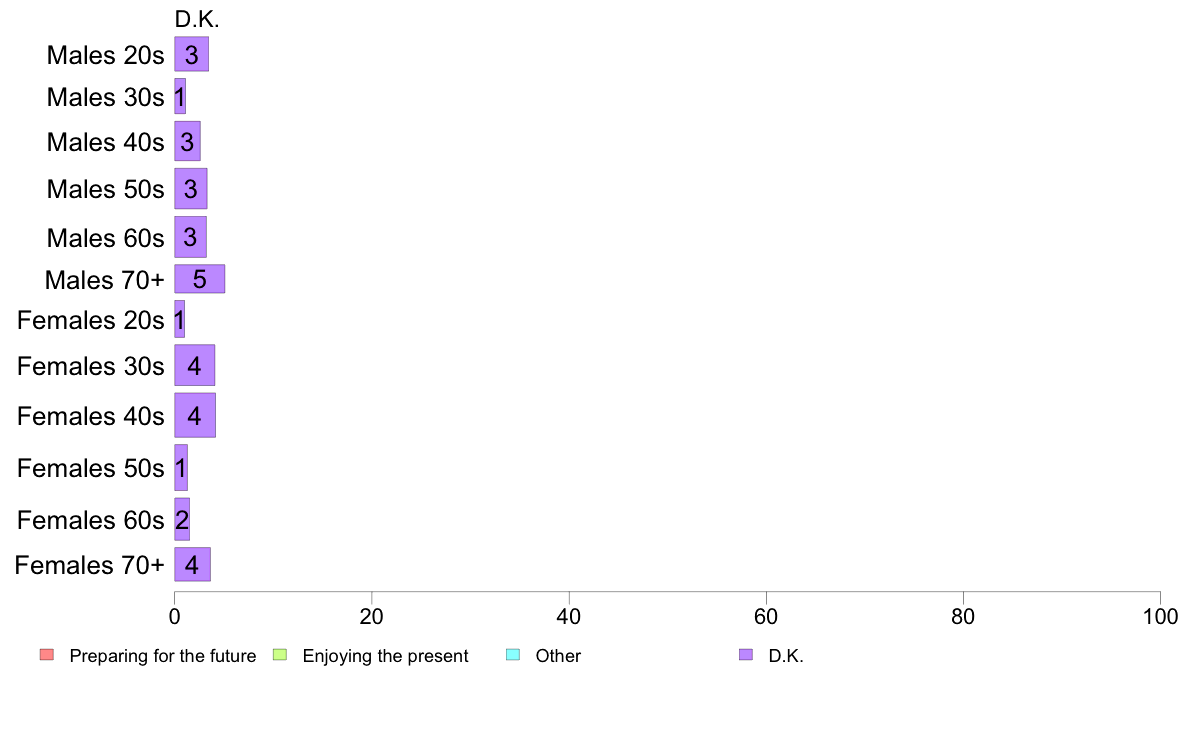Image resolution: width=1188 pixels, height=736 pixels.
Task: Click the Females 30s row label
Action: pyautogui.click(x=91, y=366)
